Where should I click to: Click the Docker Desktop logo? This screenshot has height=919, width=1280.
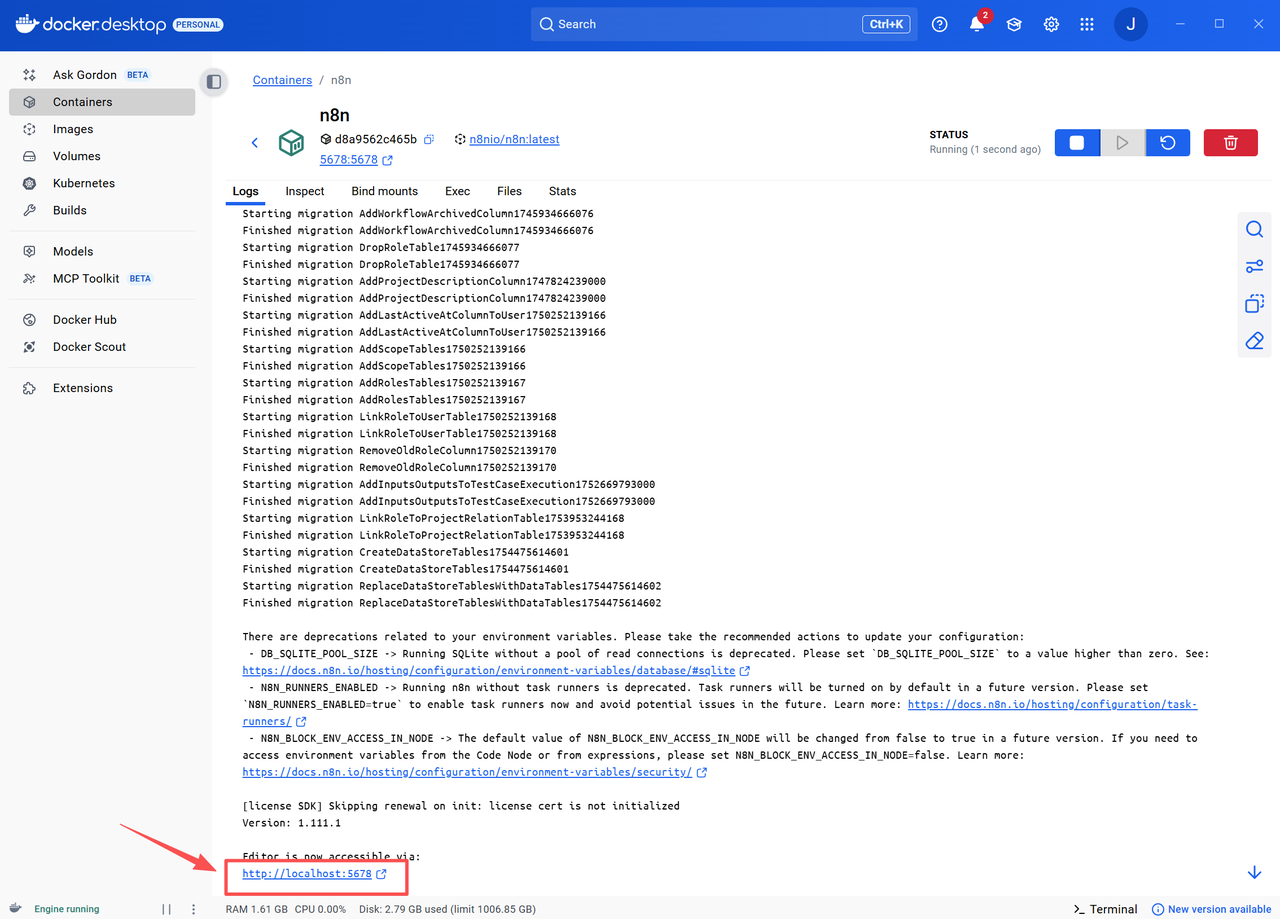91,24
